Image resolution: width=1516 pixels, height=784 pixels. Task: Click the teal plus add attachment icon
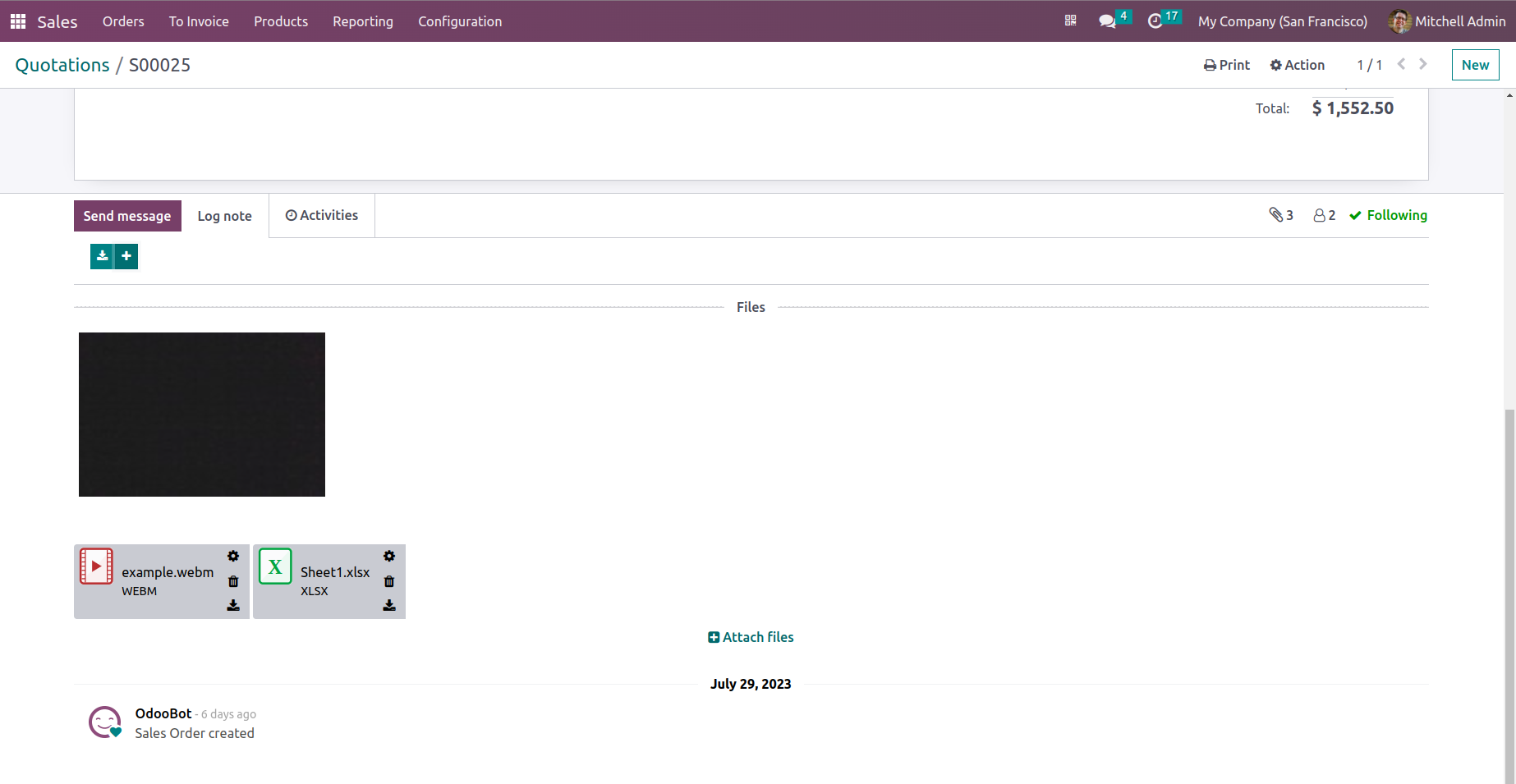point(126,256)
